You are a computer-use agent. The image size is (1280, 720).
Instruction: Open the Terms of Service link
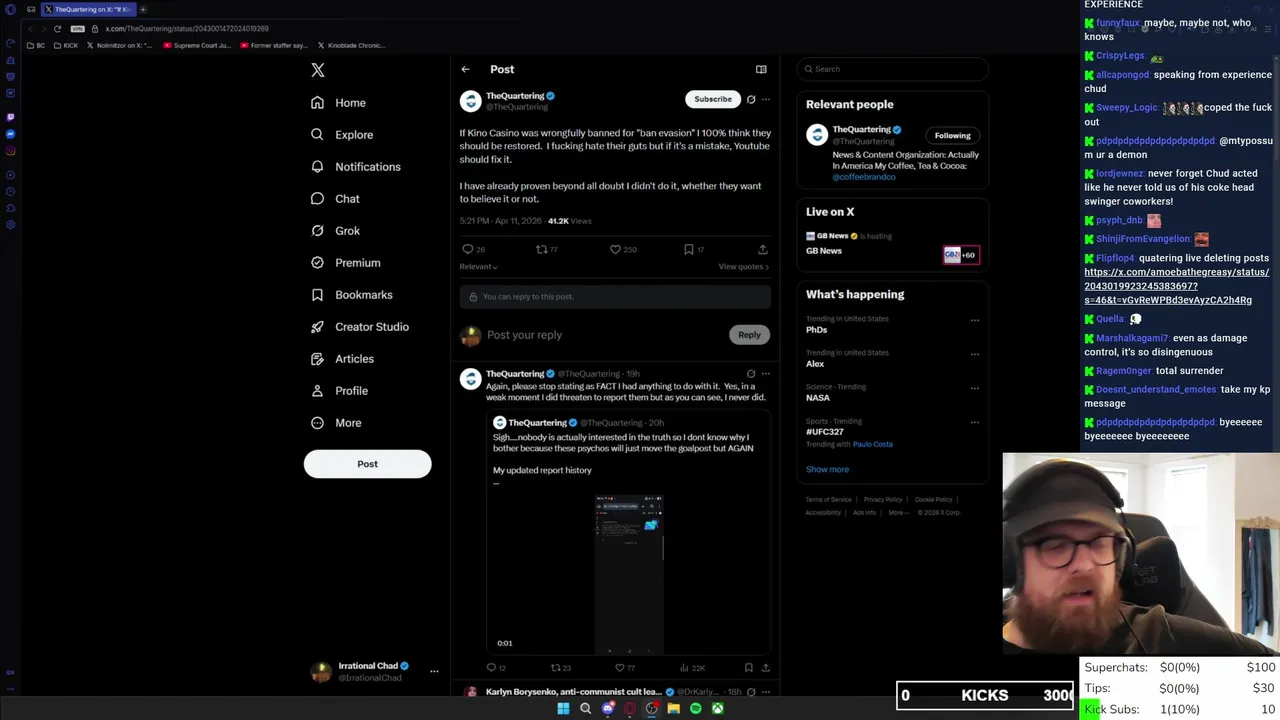point(829,499)
